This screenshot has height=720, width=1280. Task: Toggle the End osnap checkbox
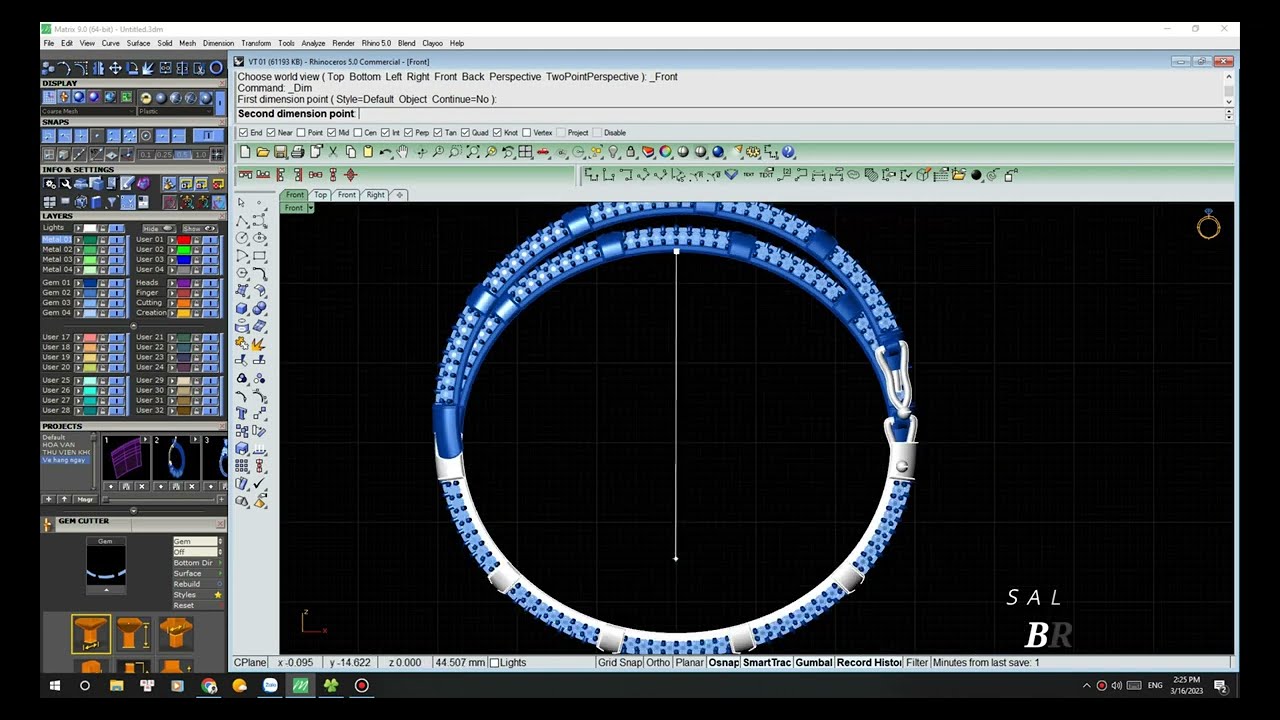click(243, 132)
